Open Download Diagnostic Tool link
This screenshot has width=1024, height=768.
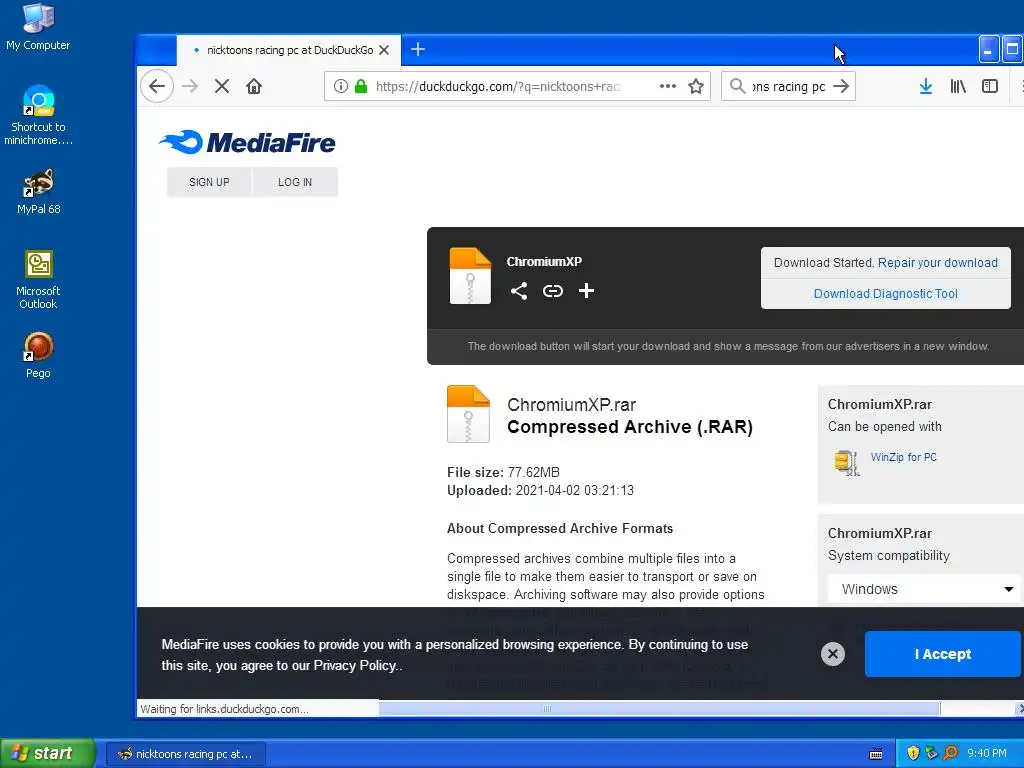(x=886, y=294)
